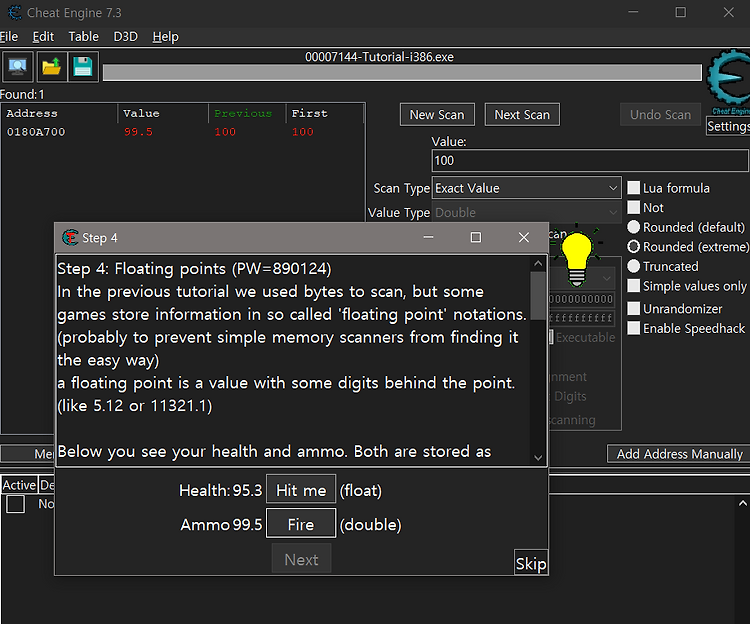
Task: Click the scan progress bar
Action: (x=402, y=73)
